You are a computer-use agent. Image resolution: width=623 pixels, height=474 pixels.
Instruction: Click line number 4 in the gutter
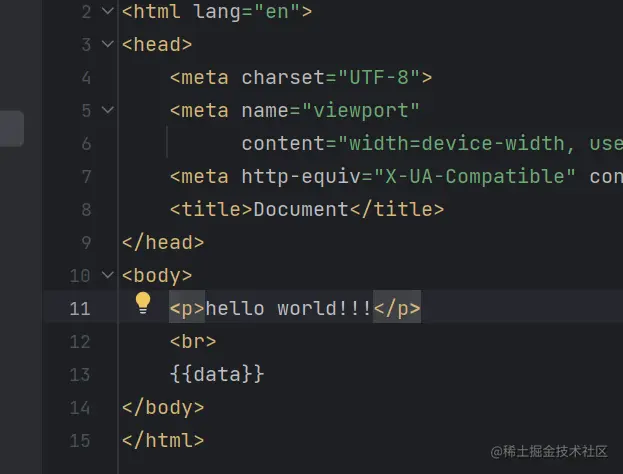[x=86, y=77]
